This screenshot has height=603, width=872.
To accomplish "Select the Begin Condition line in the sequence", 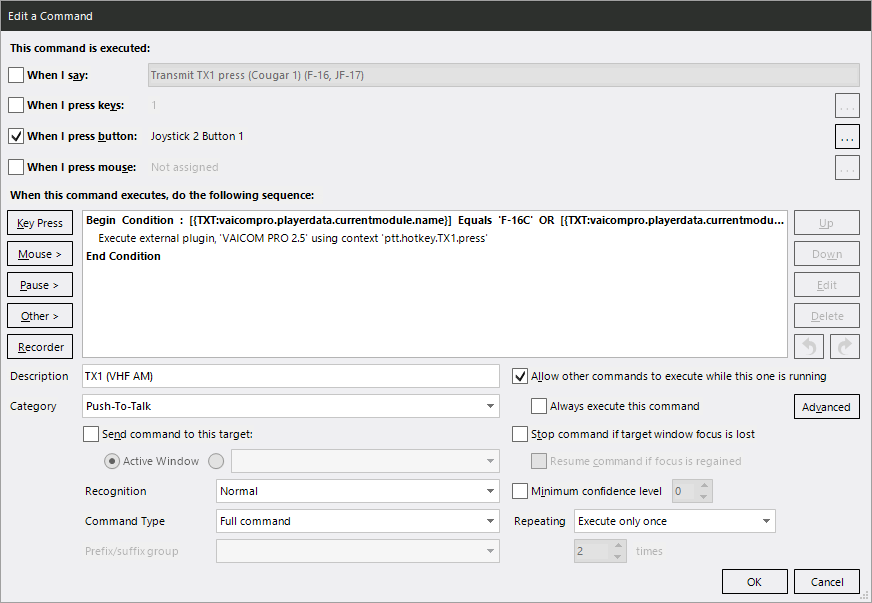I will 435,220.
